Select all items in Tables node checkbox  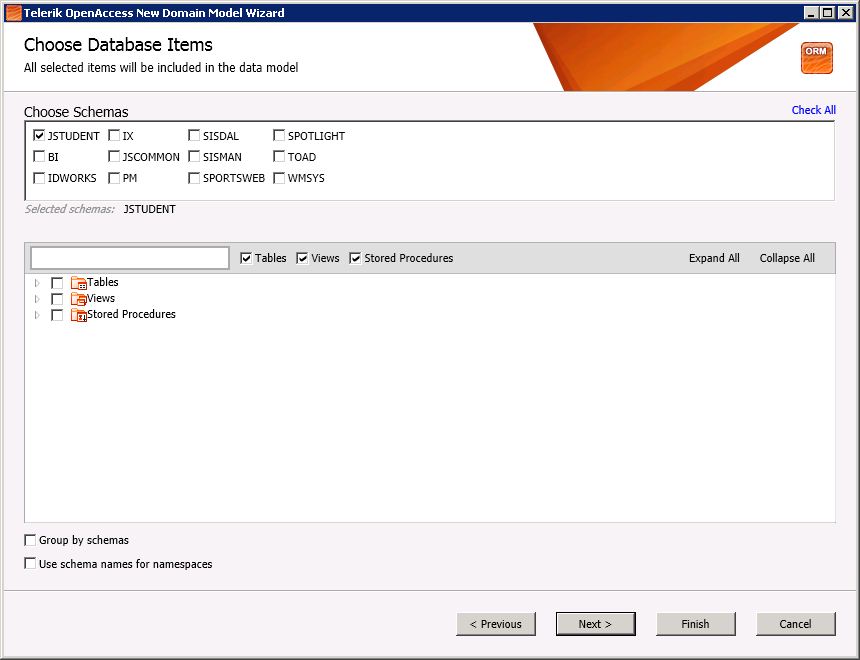57,283
